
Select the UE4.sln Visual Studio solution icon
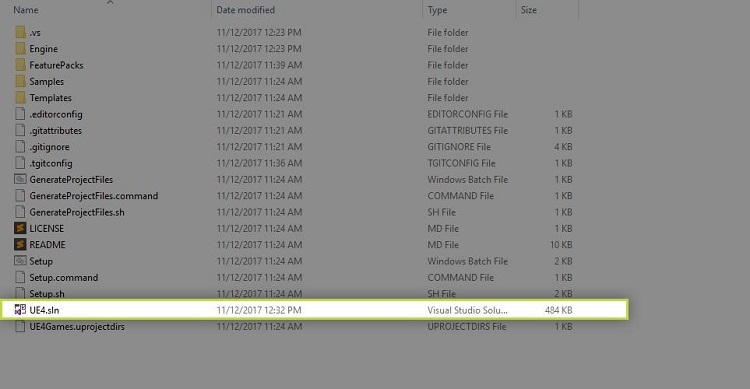pyautogui.click(x=20, y=310)
